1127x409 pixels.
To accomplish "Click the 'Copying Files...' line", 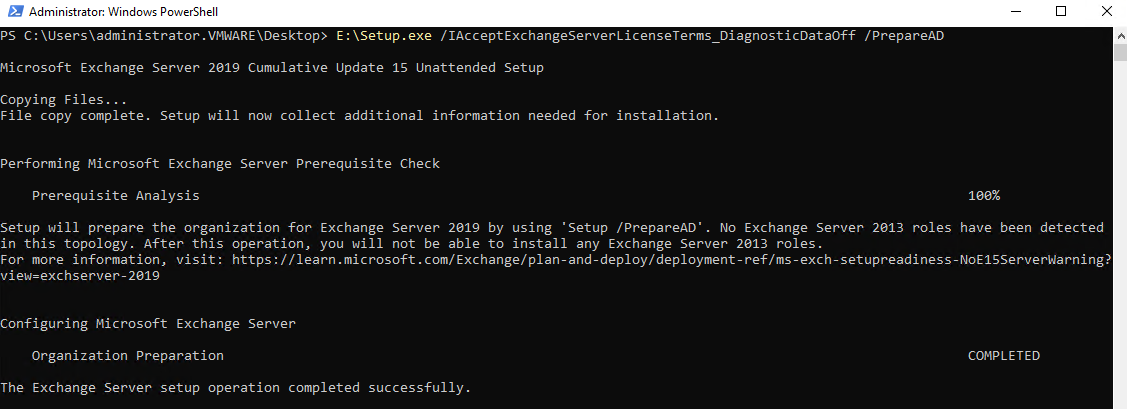I will (64, 100).
